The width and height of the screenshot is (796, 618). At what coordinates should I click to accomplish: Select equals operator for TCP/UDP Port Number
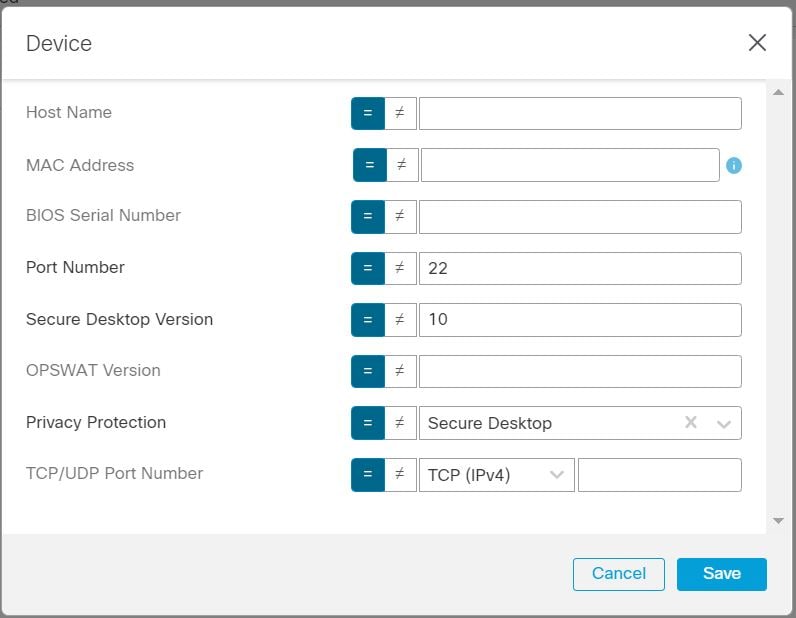pyautogui.click(x=368, y=475)
